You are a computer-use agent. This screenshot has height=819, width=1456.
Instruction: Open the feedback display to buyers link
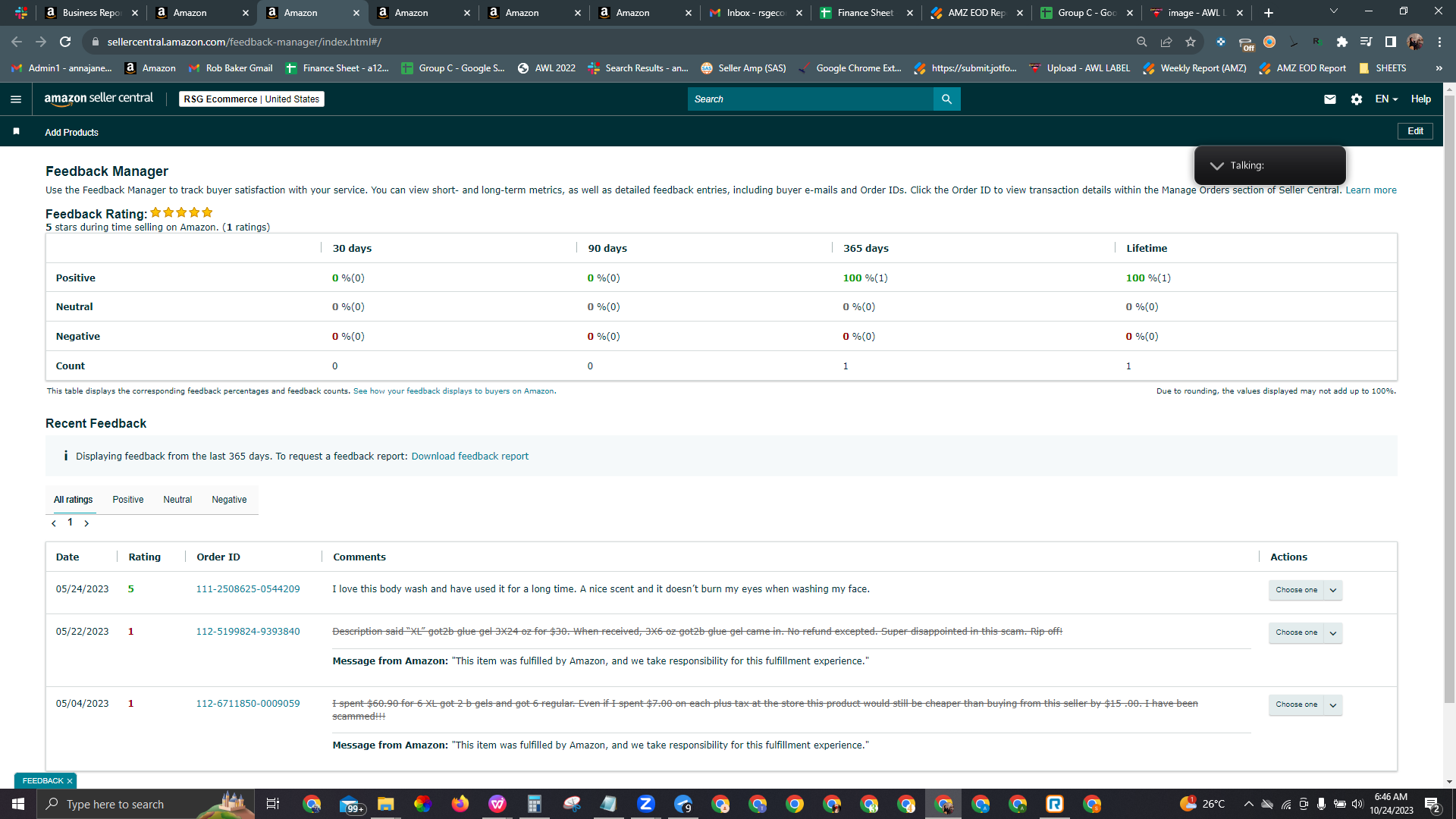click(x=453, y=391)
